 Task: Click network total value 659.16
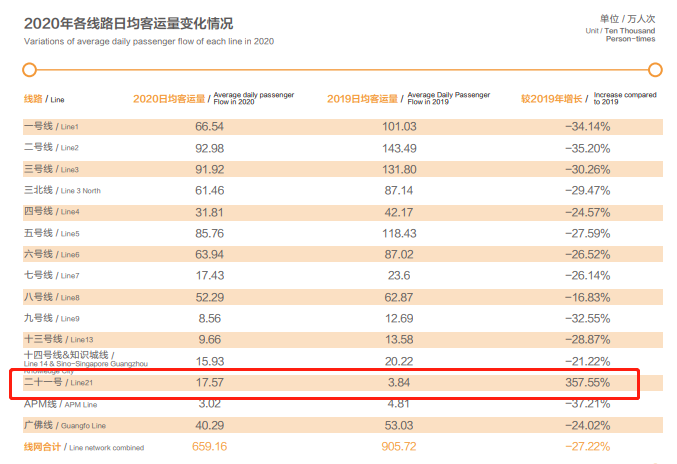tap(209, 446)
